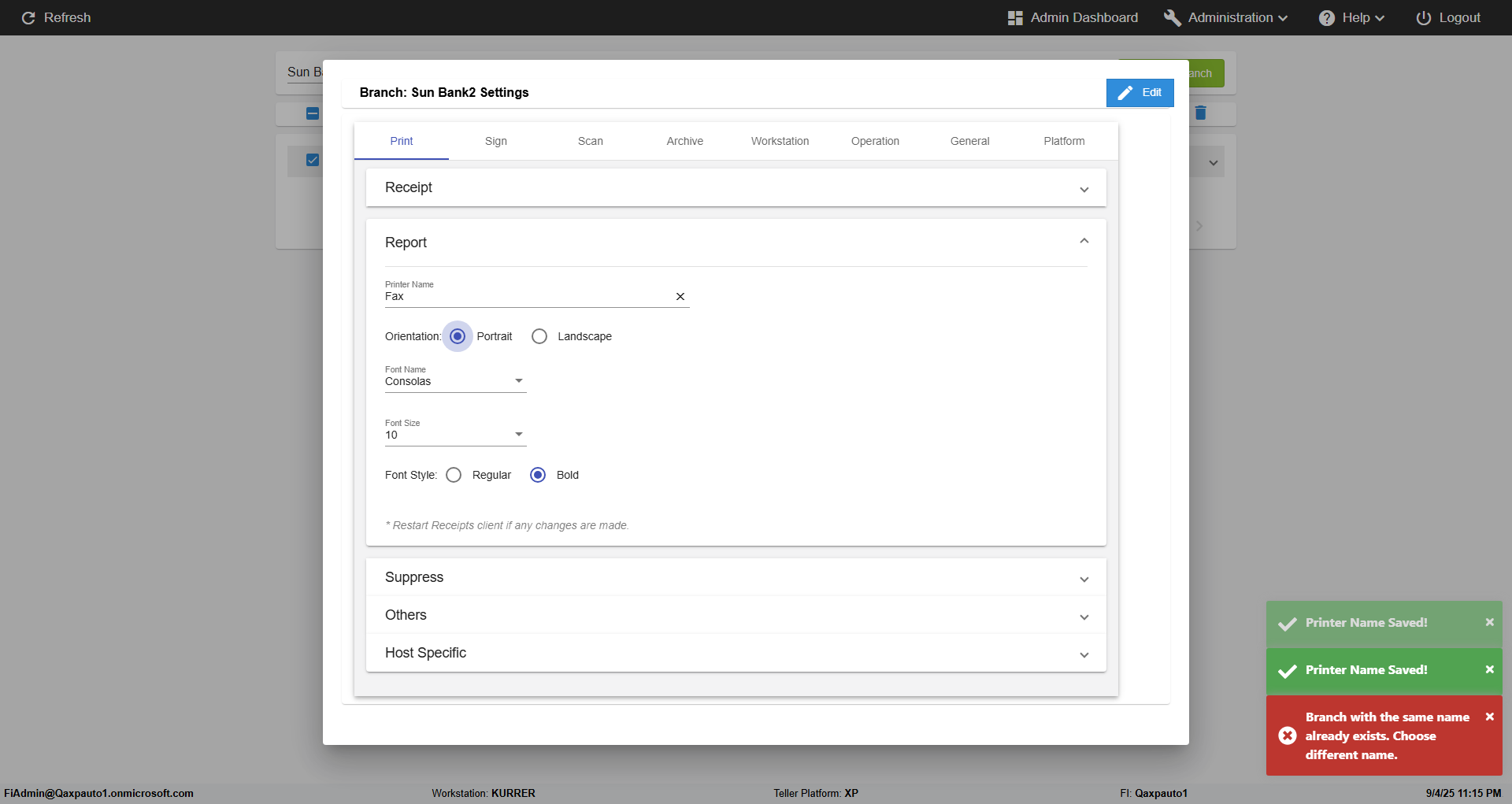Click the Refresh icon in top bar

[x=28, y=17]
